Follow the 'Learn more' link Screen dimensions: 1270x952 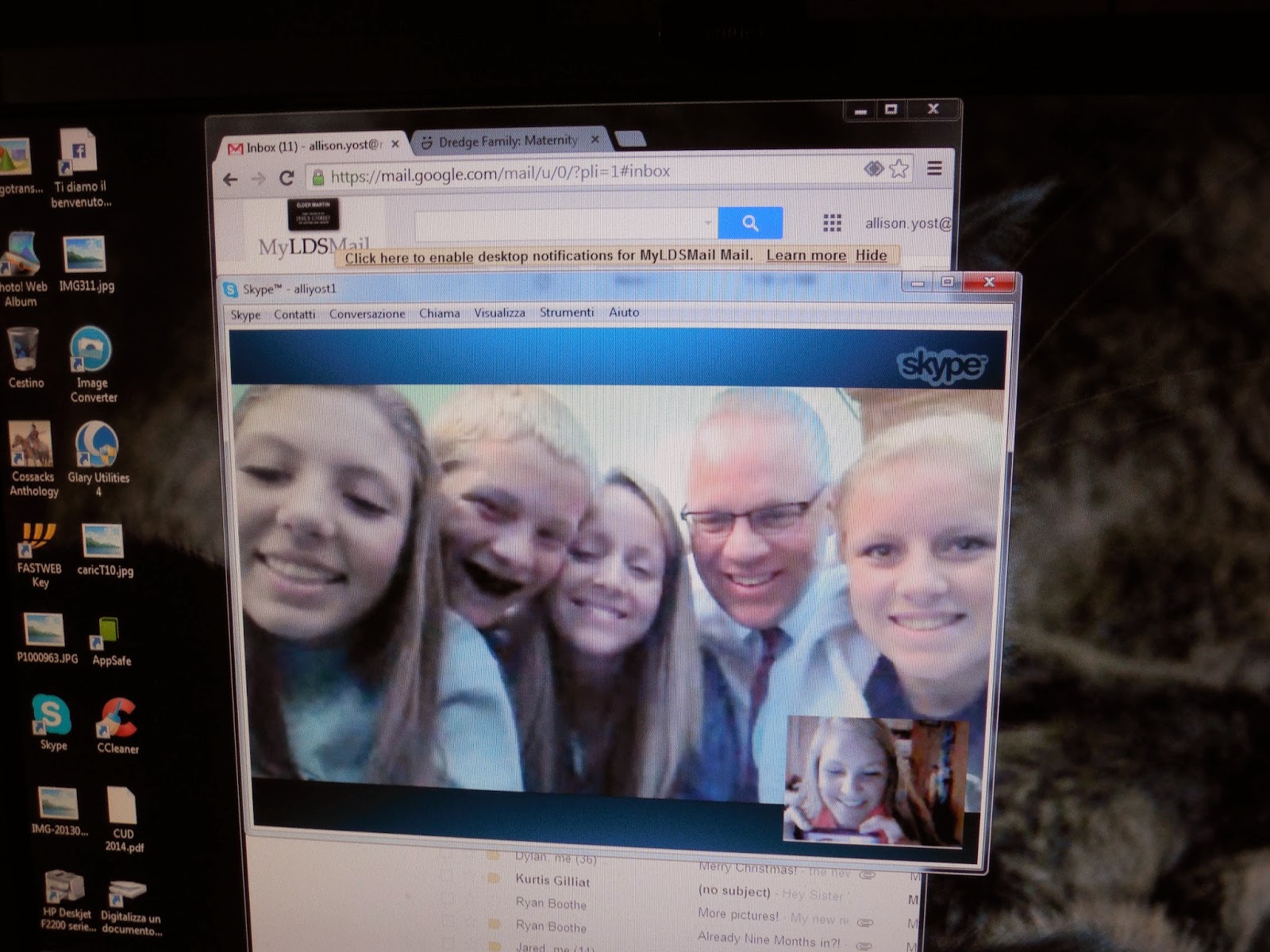point(806,255)
